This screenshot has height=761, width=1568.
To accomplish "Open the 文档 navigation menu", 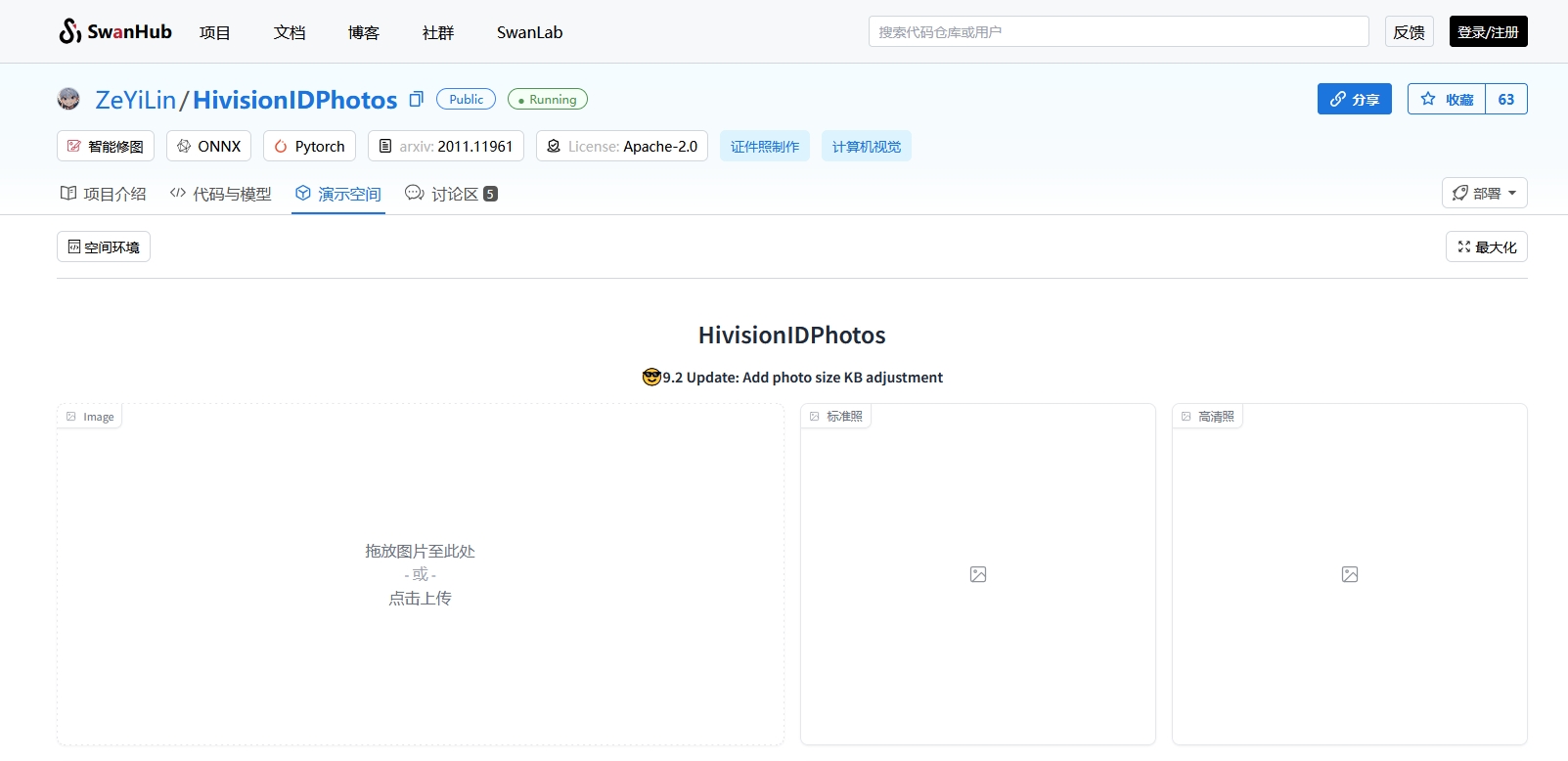I will pyautogui.click(x=290, y=32).
